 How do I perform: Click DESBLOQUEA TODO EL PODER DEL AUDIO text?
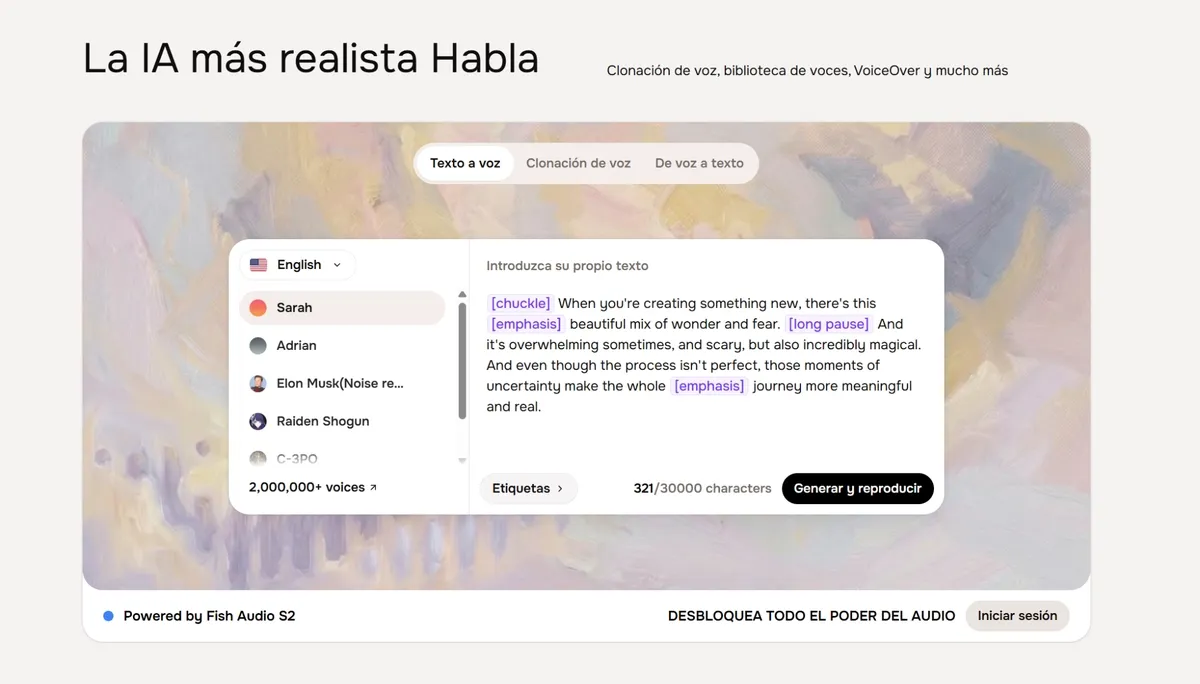811,616
